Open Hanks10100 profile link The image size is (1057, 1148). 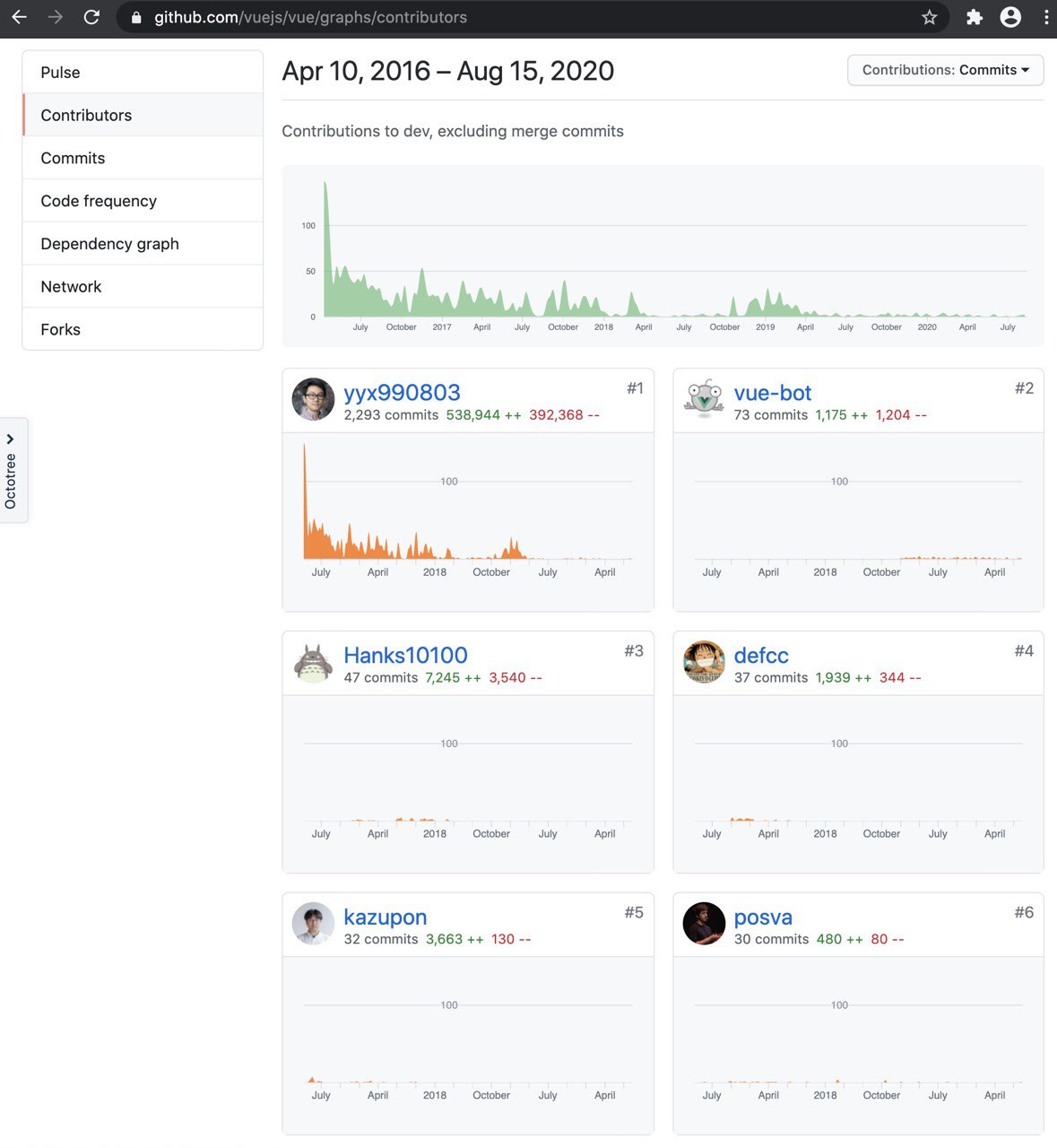point(405,655)
